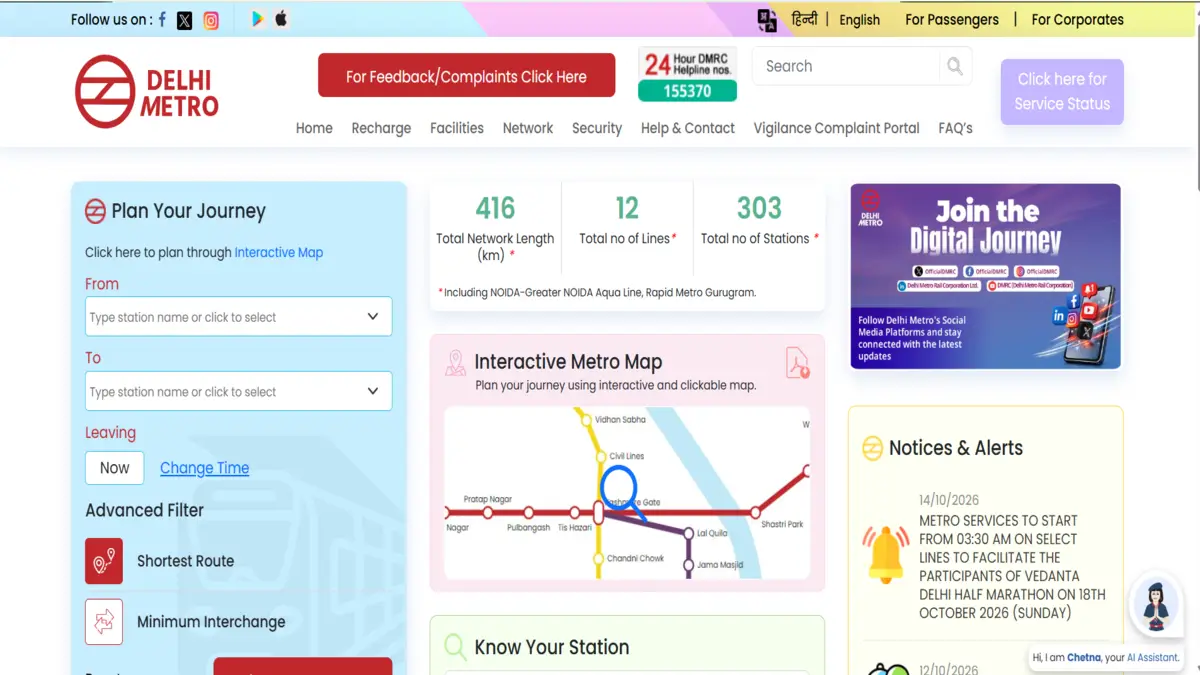Screen dimensions: 1200x675
Task: Click the Minimum Interchange filter label
Action: coord(211,622)
